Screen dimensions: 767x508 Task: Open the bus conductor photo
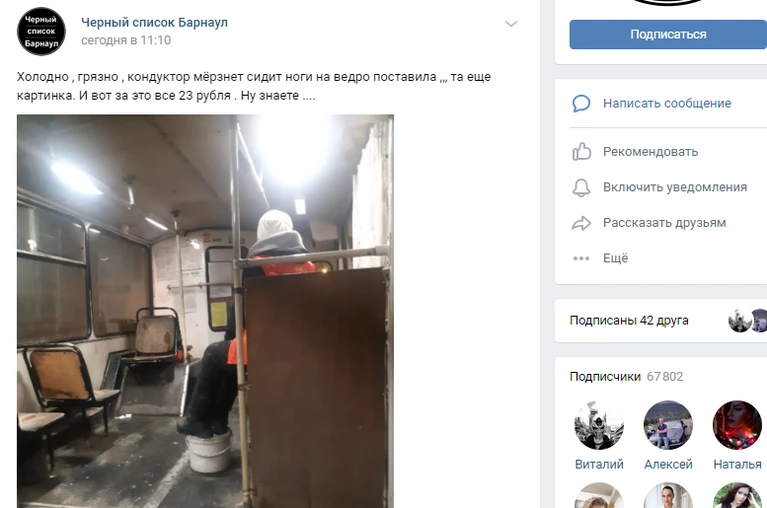point(205,311)
